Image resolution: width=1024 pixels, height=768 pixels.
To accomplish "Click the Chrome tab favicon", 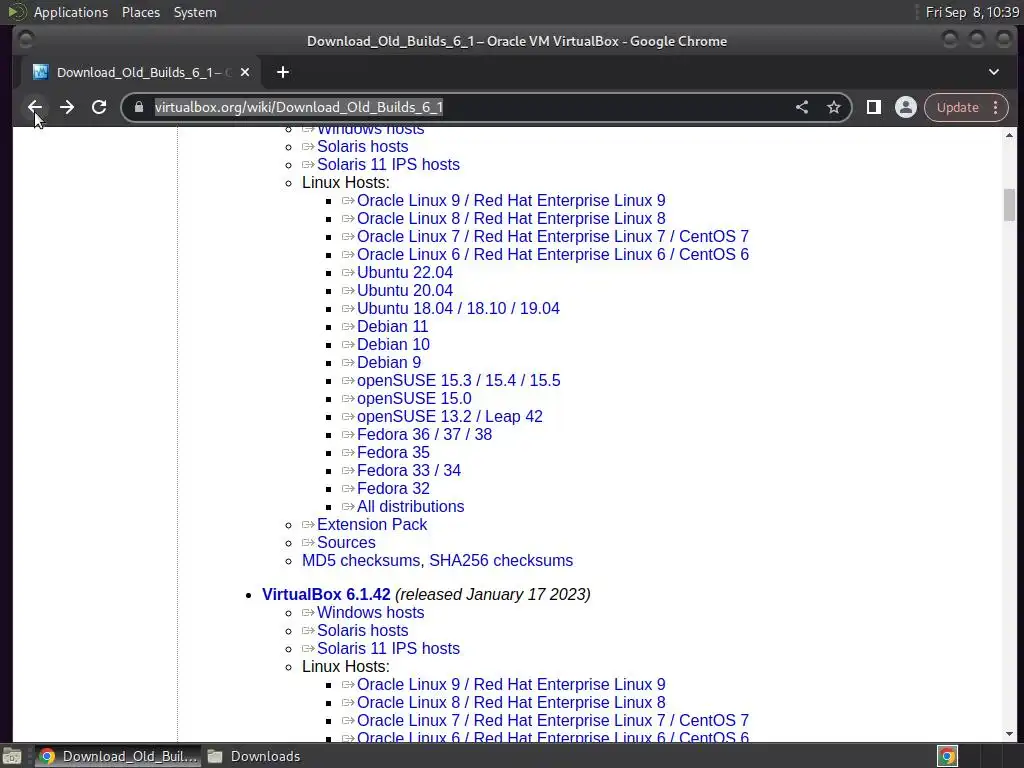I will (x=40, y=72).
